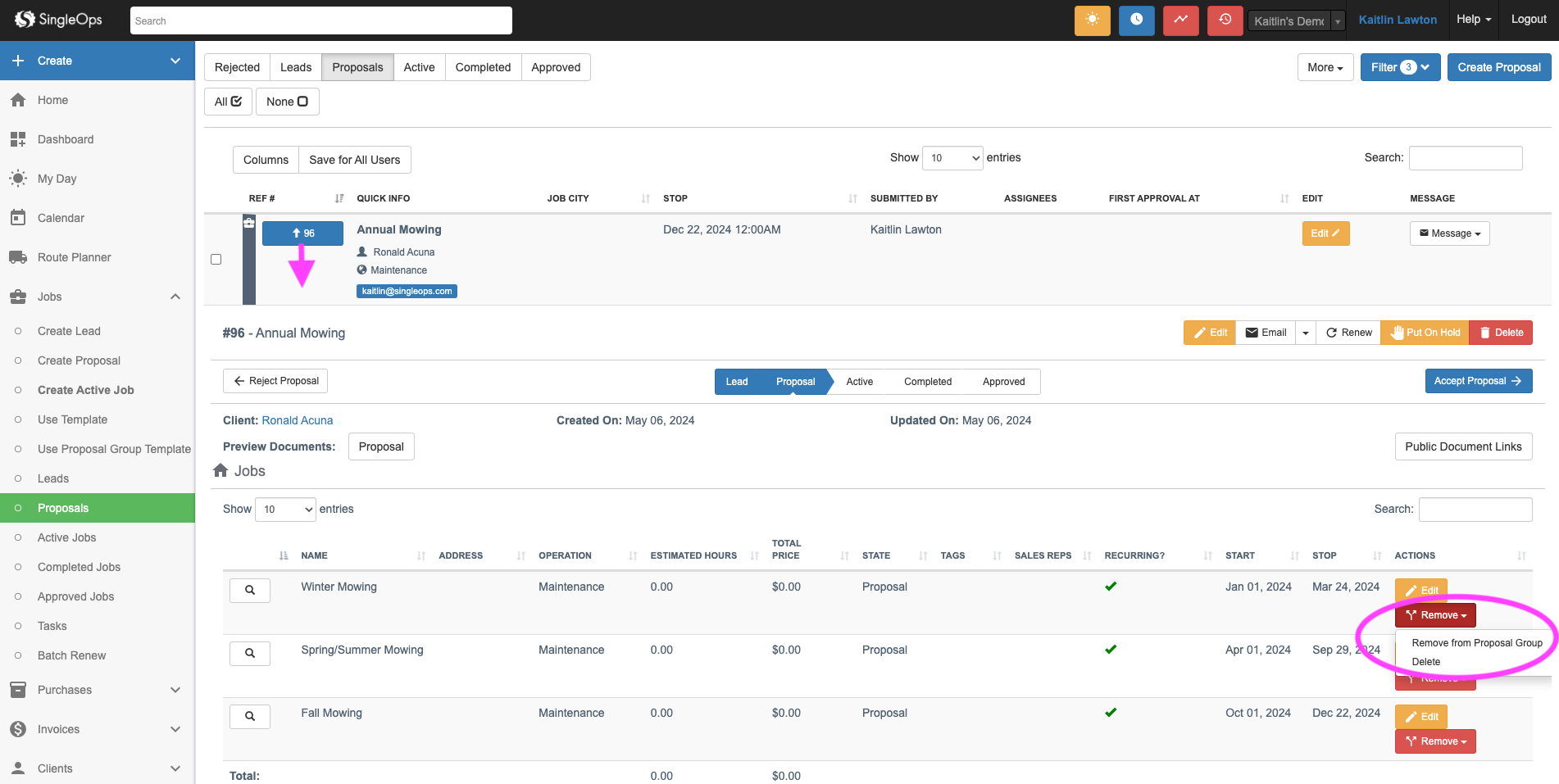Click magnifier icon for Fall Mowing row
Viewport: 1559px width, 784px height.
[250, 716]
